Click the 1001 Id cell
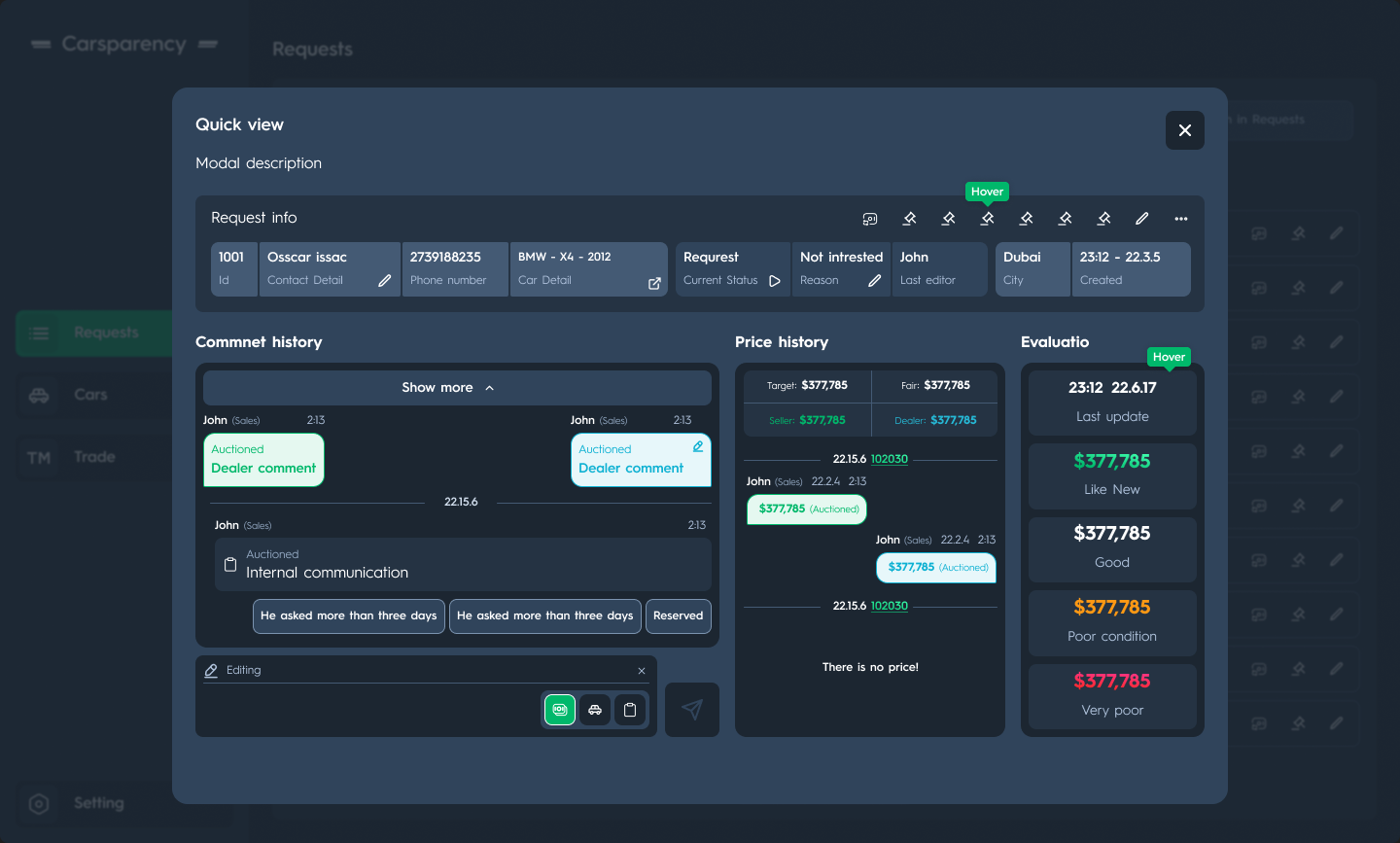The width and height of the screenshot is (1400, 843). pos(234,269)
